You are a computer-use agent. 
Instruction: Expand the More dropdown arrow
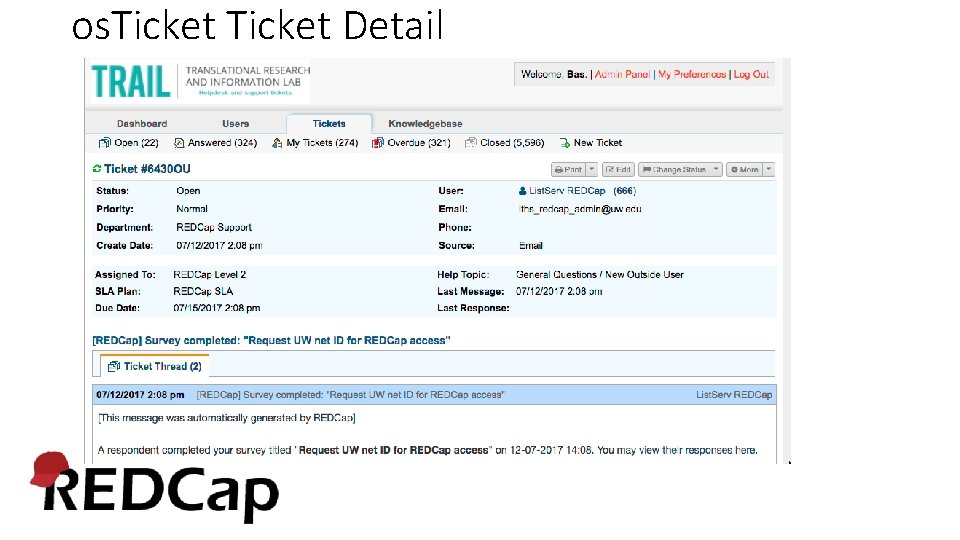pyautogui.click(x=769, y=170)
